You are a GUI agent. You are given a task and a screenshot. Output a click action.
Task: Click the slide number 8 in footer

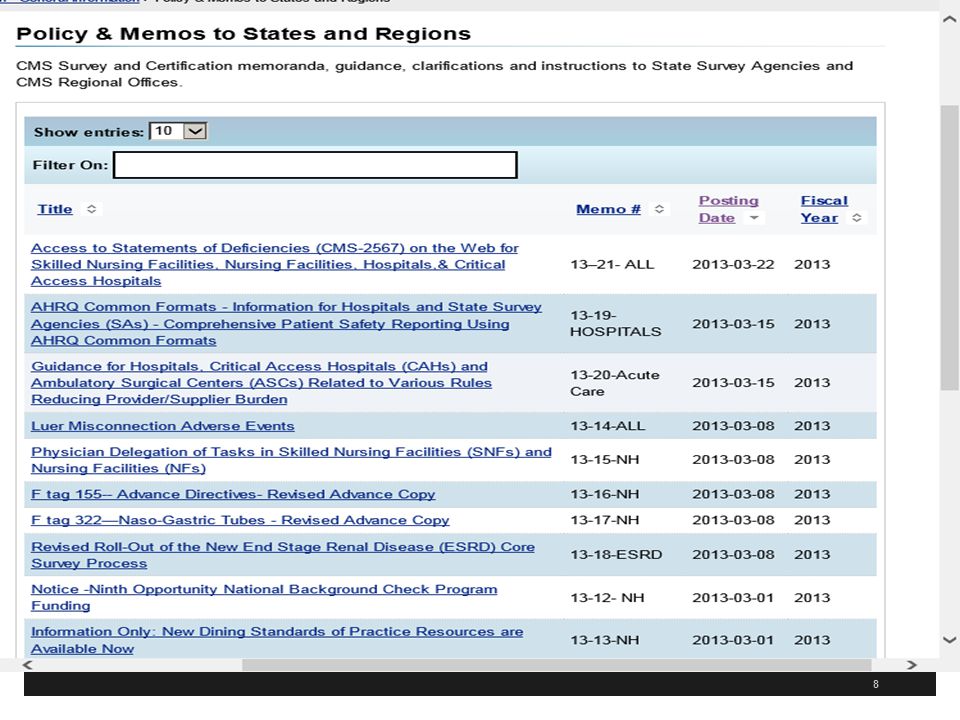click(x=876, y=684)
